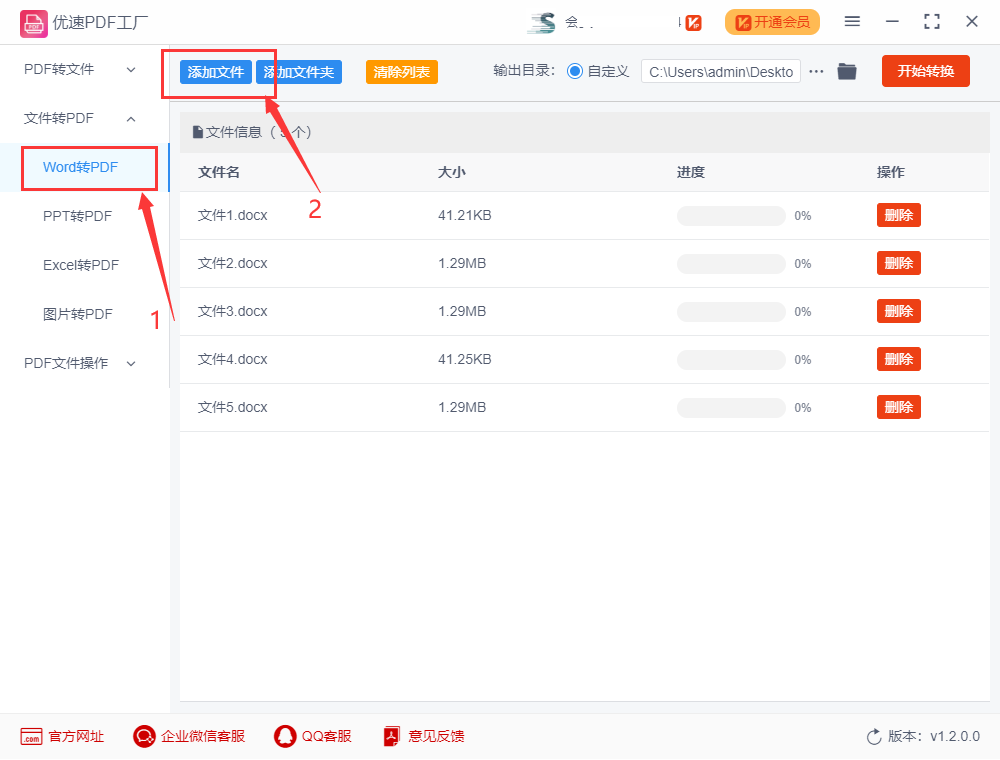The height and width of the screenshot is (760, 1000).
Task: Click the app logo in the title bar
Action: pos(34,21)
